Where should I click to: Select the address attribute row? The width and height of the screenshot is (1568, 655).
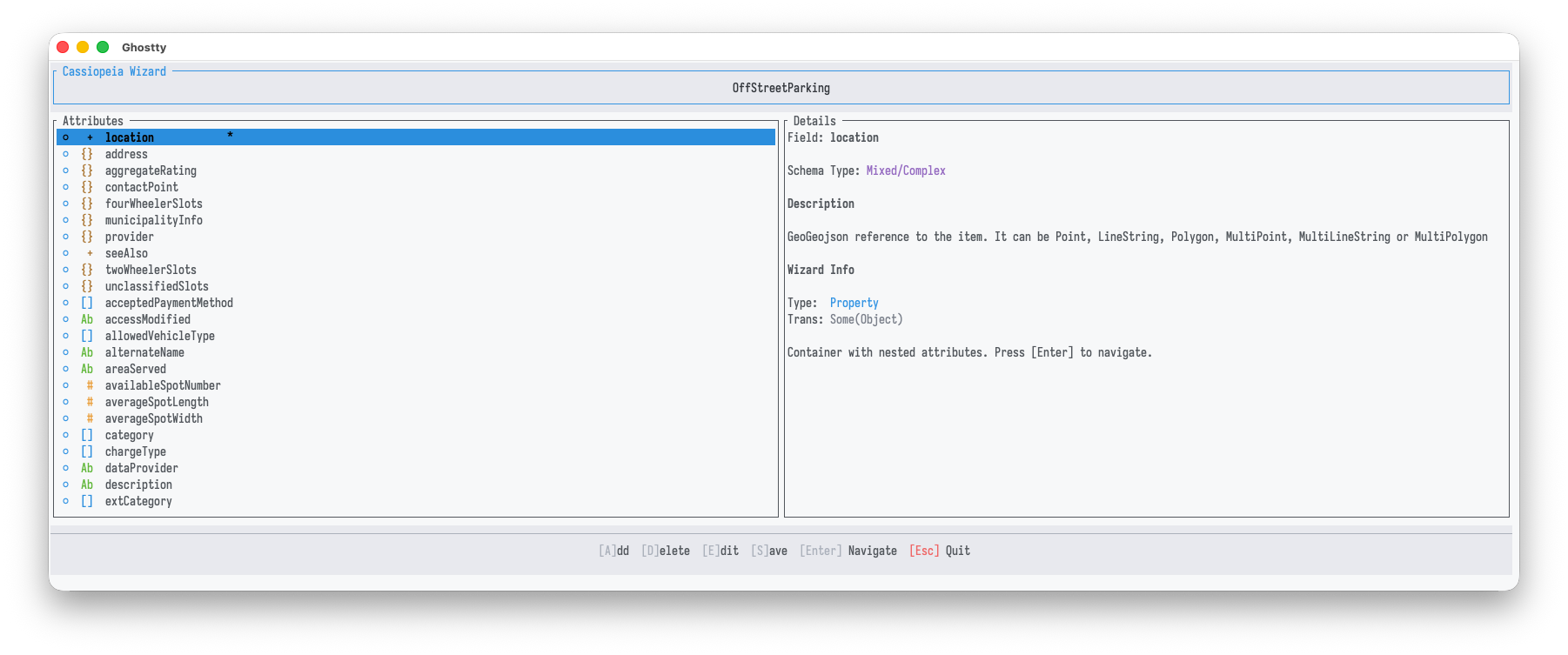[x=416, y=154]
